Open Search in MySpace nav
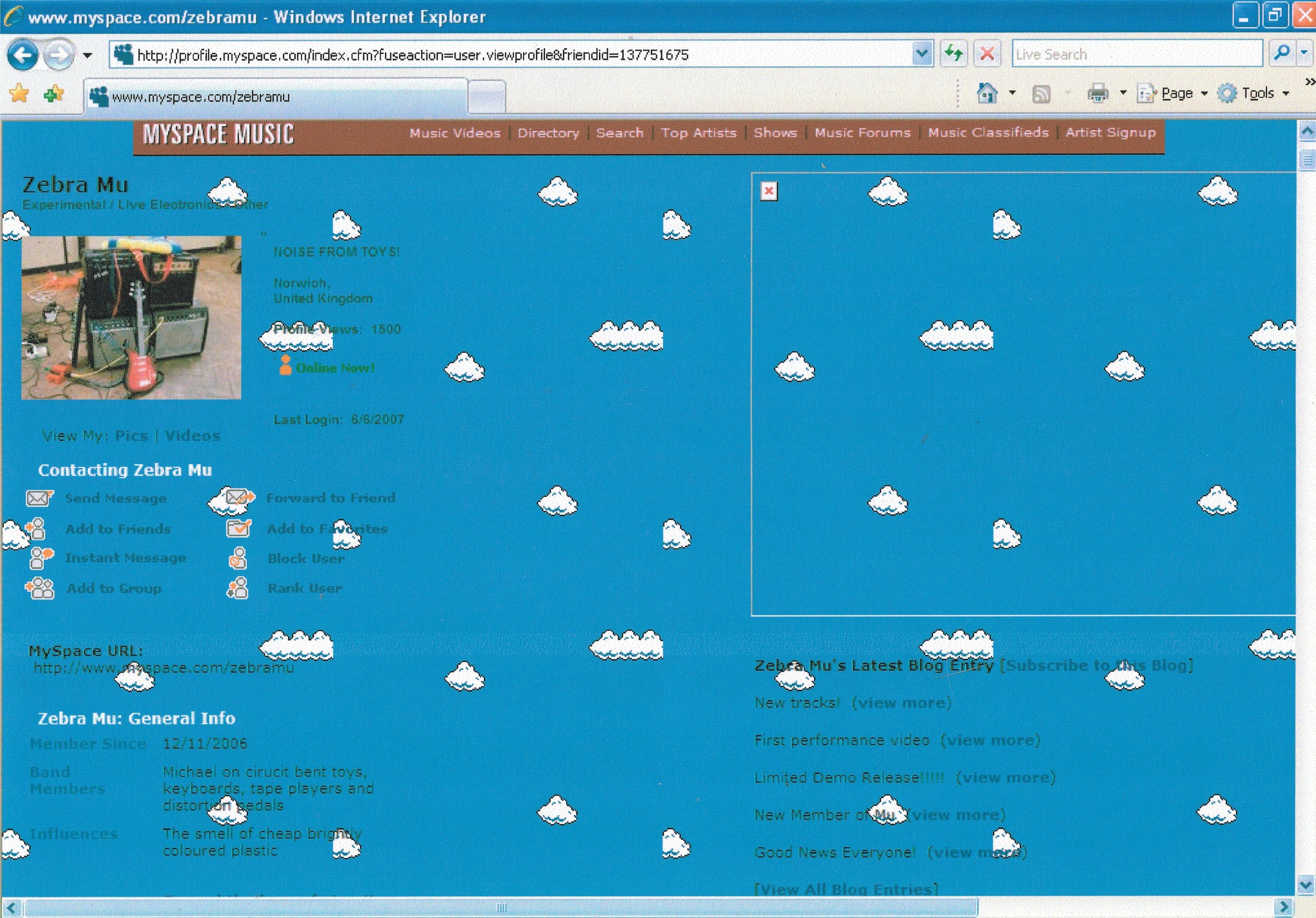 pyautogui.click(x=619, y=133)
